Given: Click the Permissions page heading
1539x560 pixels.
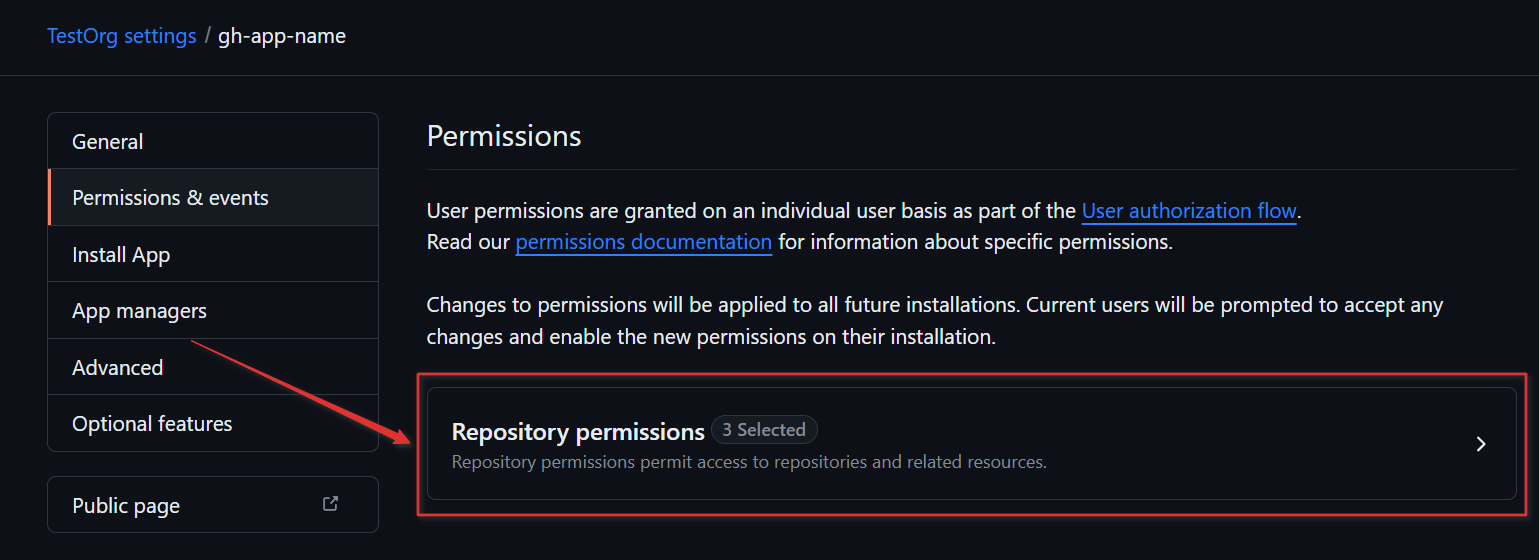Looking at the screenshot, I should pyautogui.click(x=504, y=136).
